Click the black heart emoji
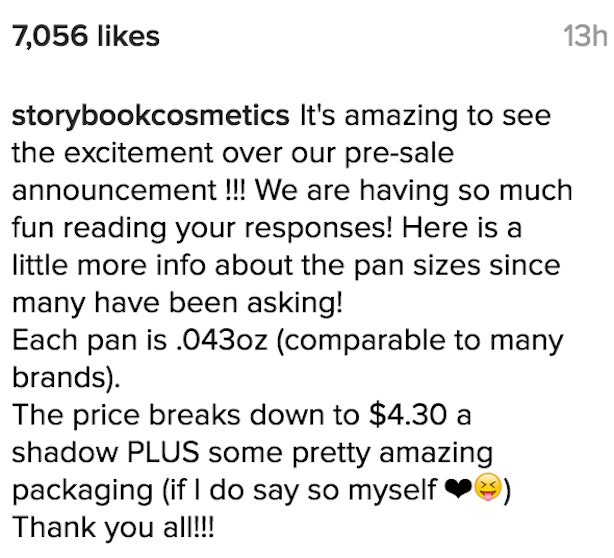The width and height of the screenshot is (614, 558). click(x=457, y=489)
